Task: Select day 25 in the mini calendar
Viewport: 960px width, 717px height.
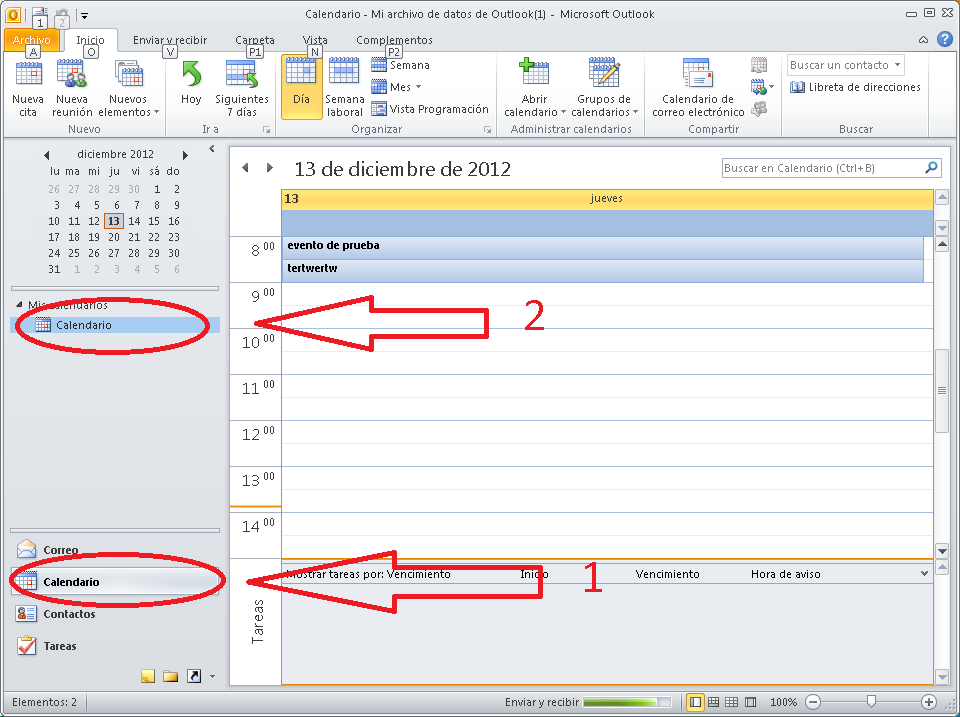Action: tap(74, 253)
